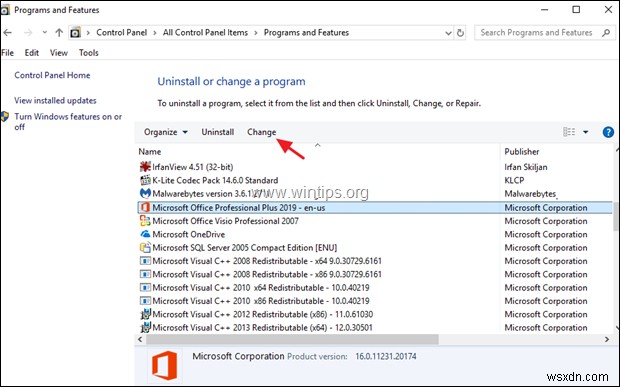
Task: Click the Uninstall toolbar button
Action: (217, 132)
